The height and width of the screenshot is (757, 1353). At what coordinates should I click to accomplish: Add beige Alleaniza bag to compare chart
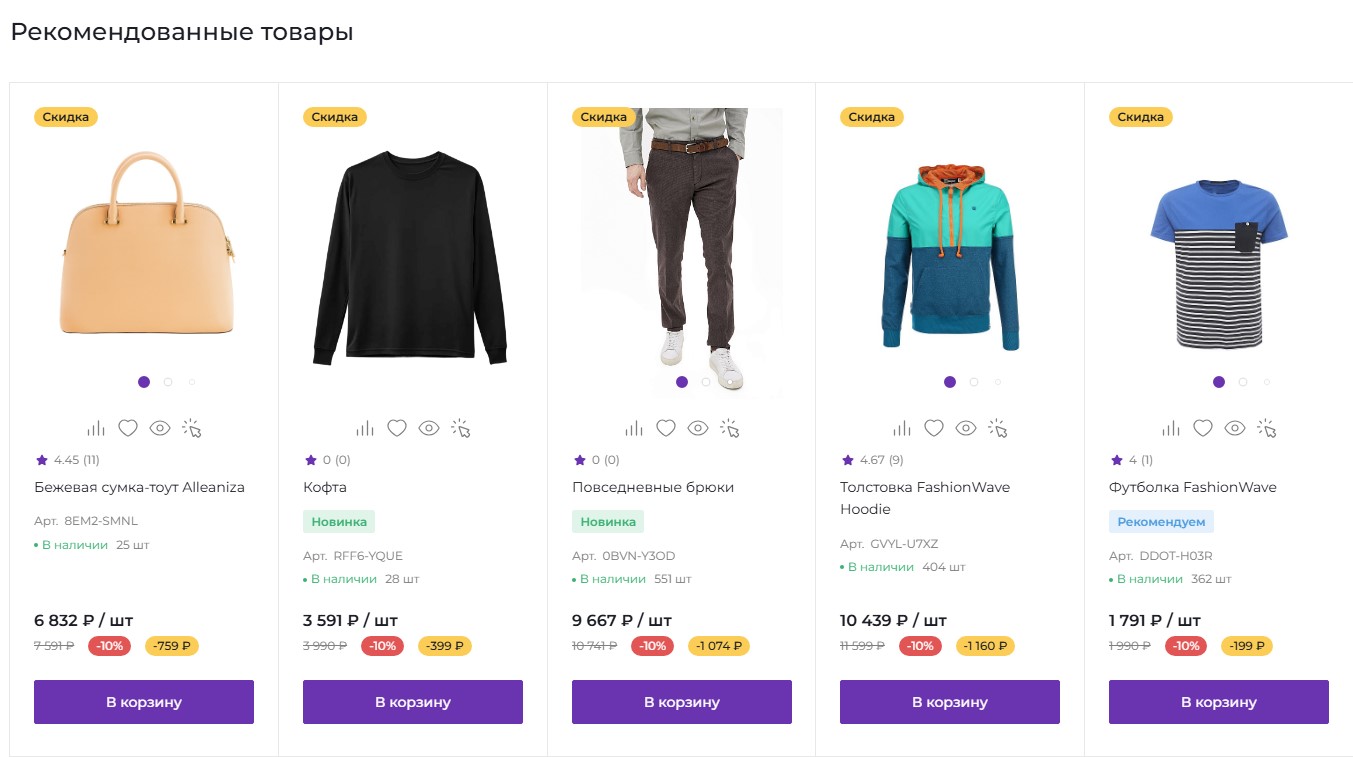pyautogui.click(x=96, y=428)
